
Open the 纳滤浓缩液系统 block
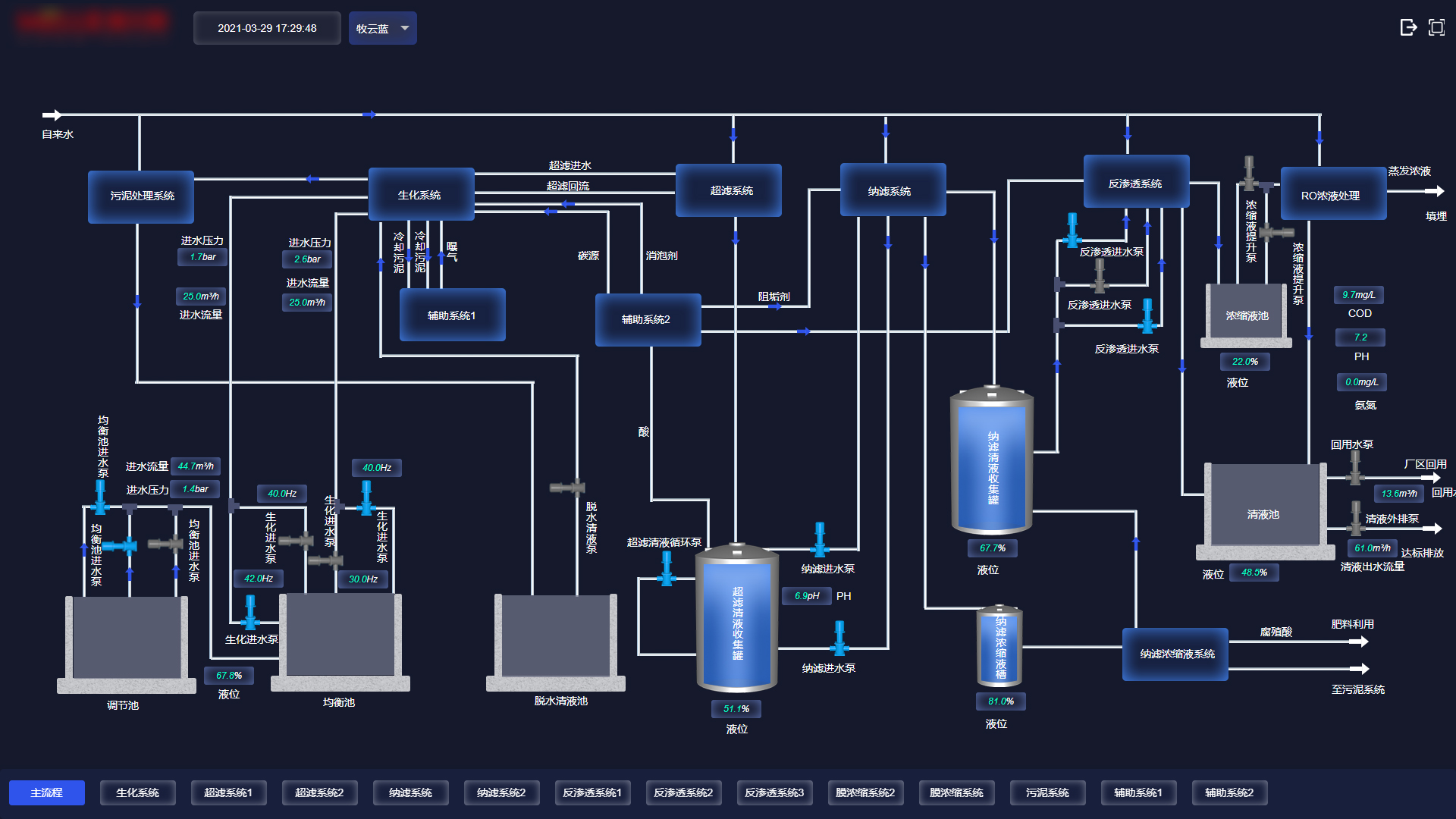(x=1175, y=654)
